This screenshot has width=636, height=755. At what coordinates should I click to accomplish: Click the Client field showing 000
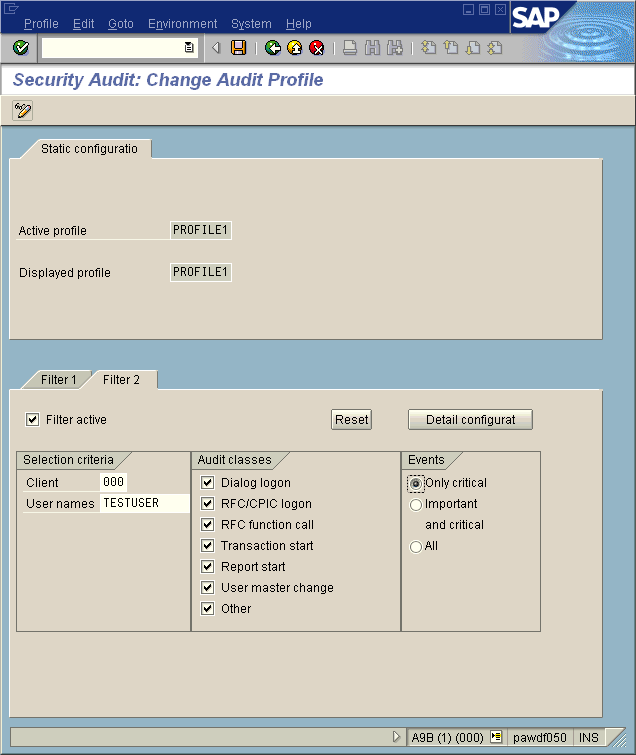(x=114, y=482)
